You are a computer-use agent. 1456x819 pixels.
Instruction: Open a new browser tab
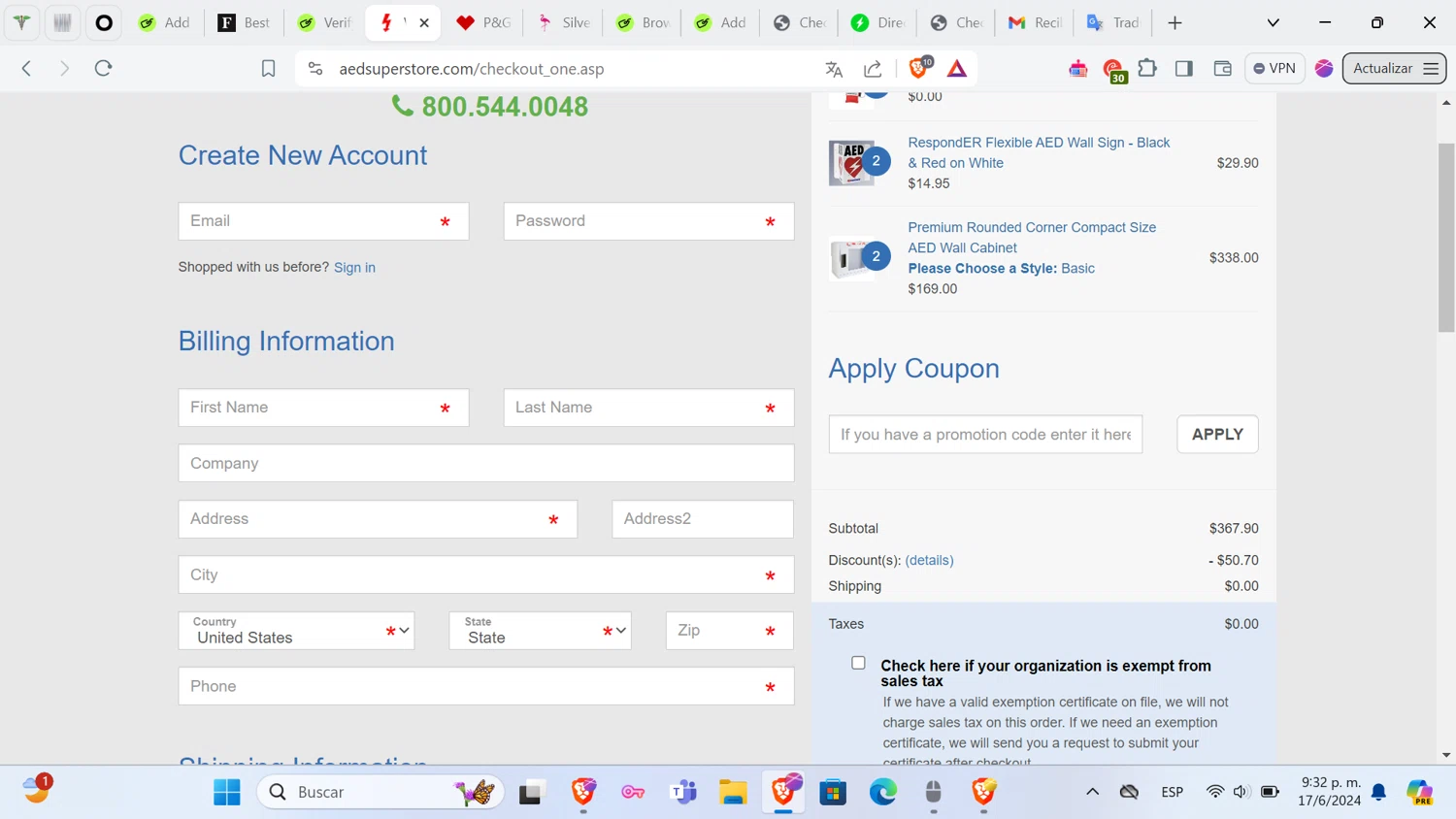tap(1175, 22)
